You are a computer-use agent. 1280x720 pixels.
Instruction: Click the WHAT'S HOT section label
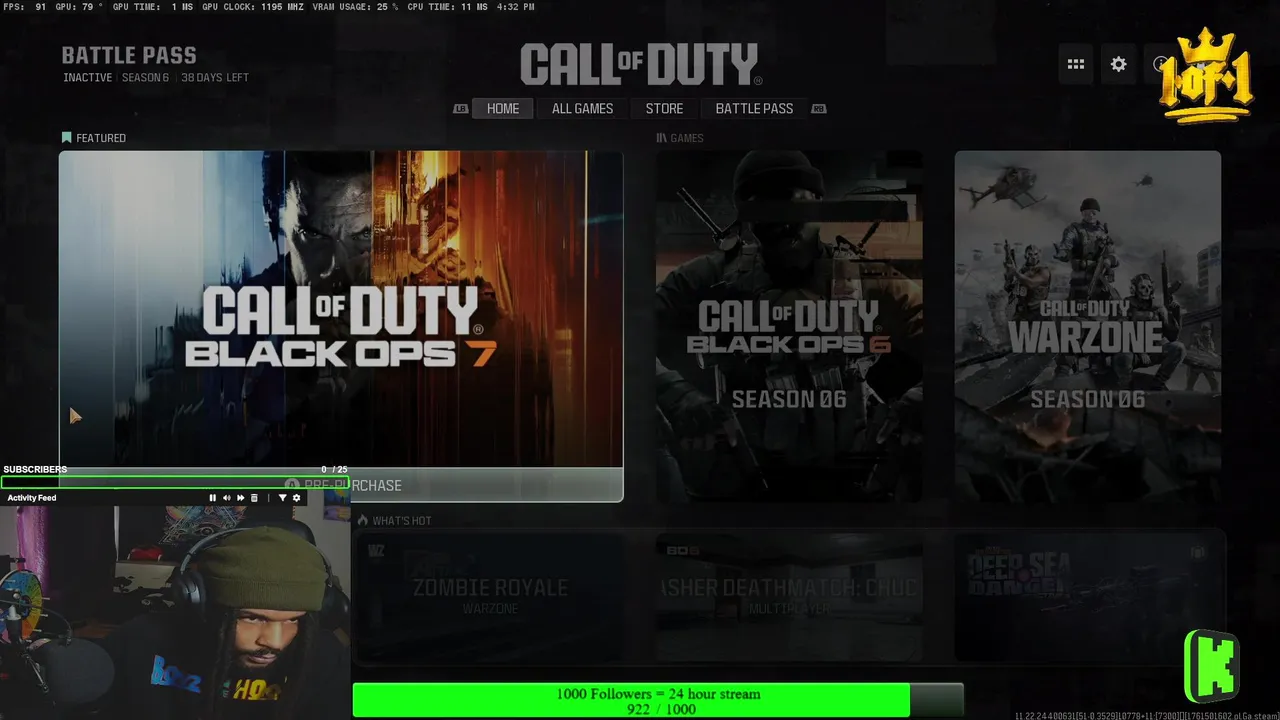click(x=395, y=521)
